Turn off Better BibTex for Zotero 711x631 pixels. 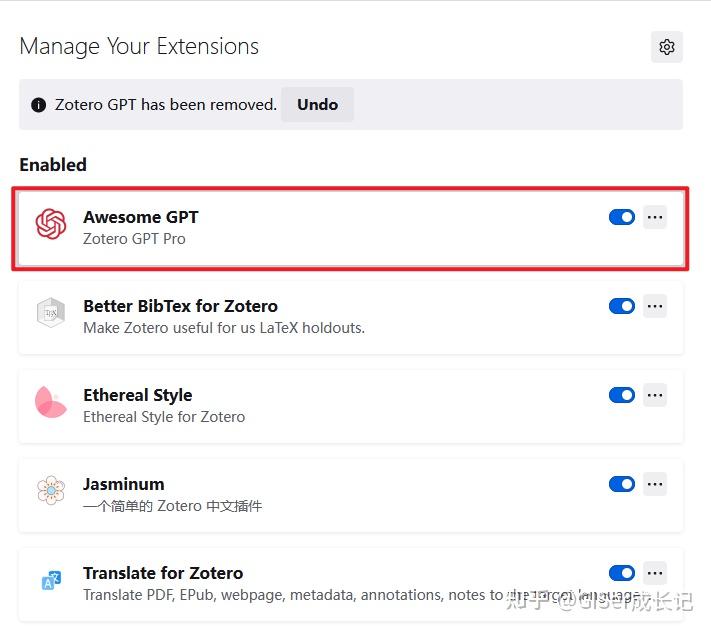click(622, 306)
